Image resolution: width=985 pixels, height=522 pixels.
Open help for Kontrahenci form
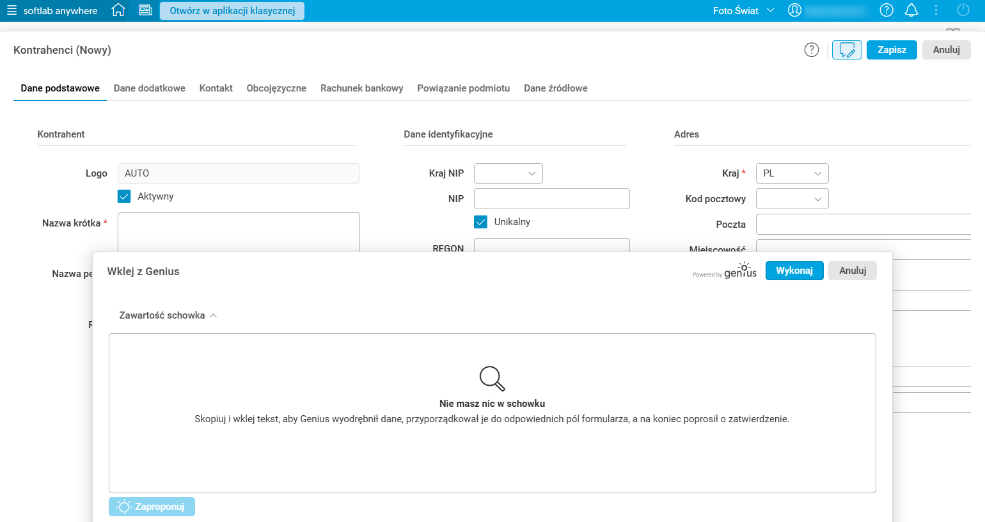[812, 50]
